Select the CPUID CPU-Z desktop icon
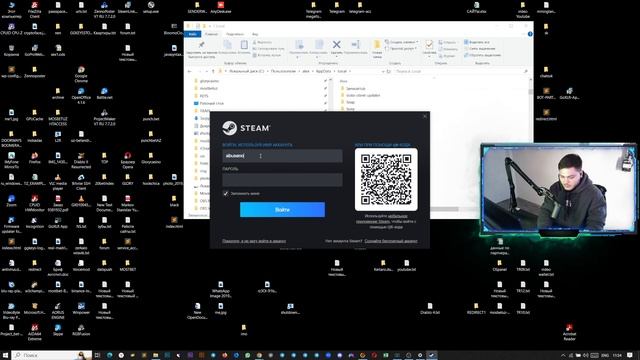 (x=11, y=29)
